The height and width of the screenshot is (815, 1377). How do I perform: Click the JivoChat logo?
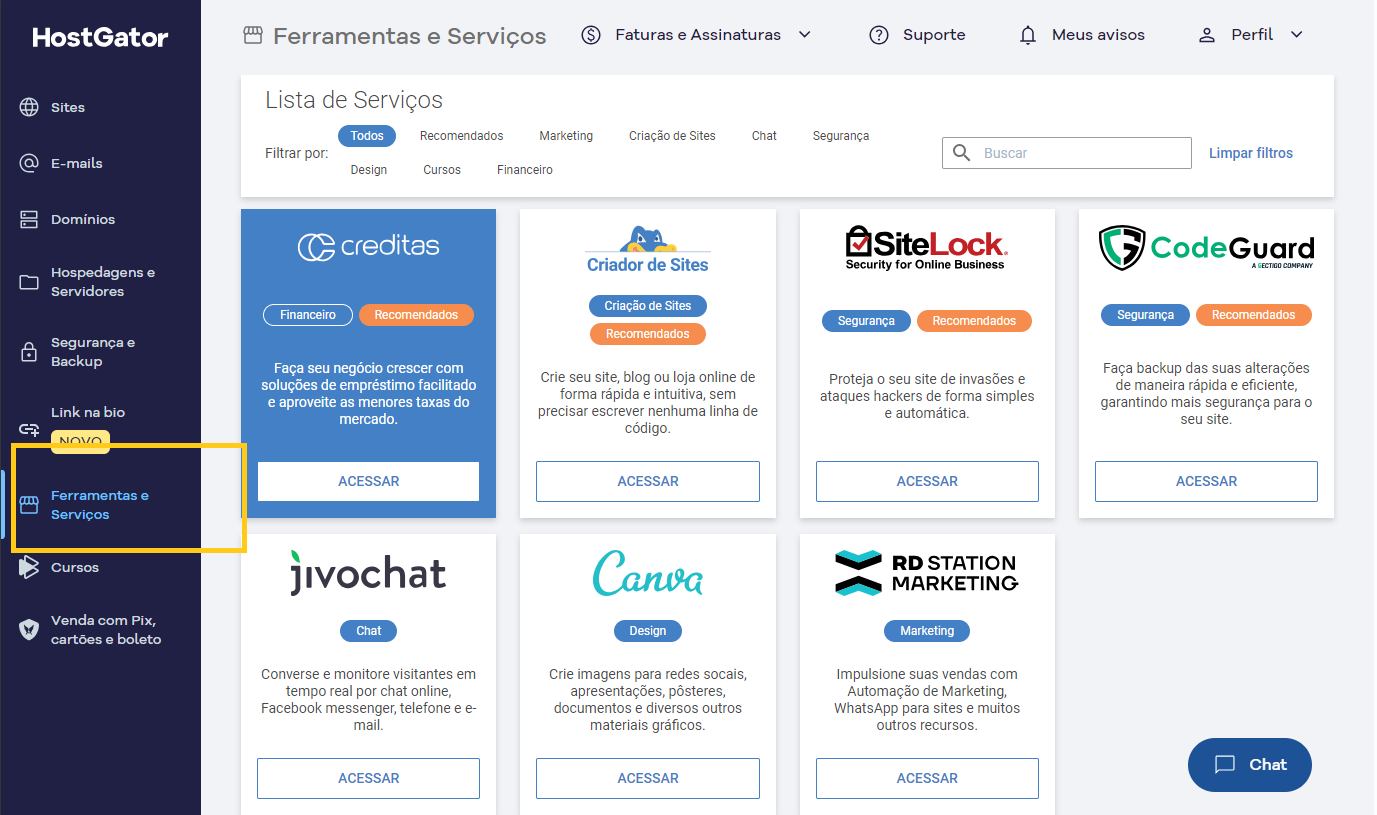pyautogui.click(x=368, y=573)
